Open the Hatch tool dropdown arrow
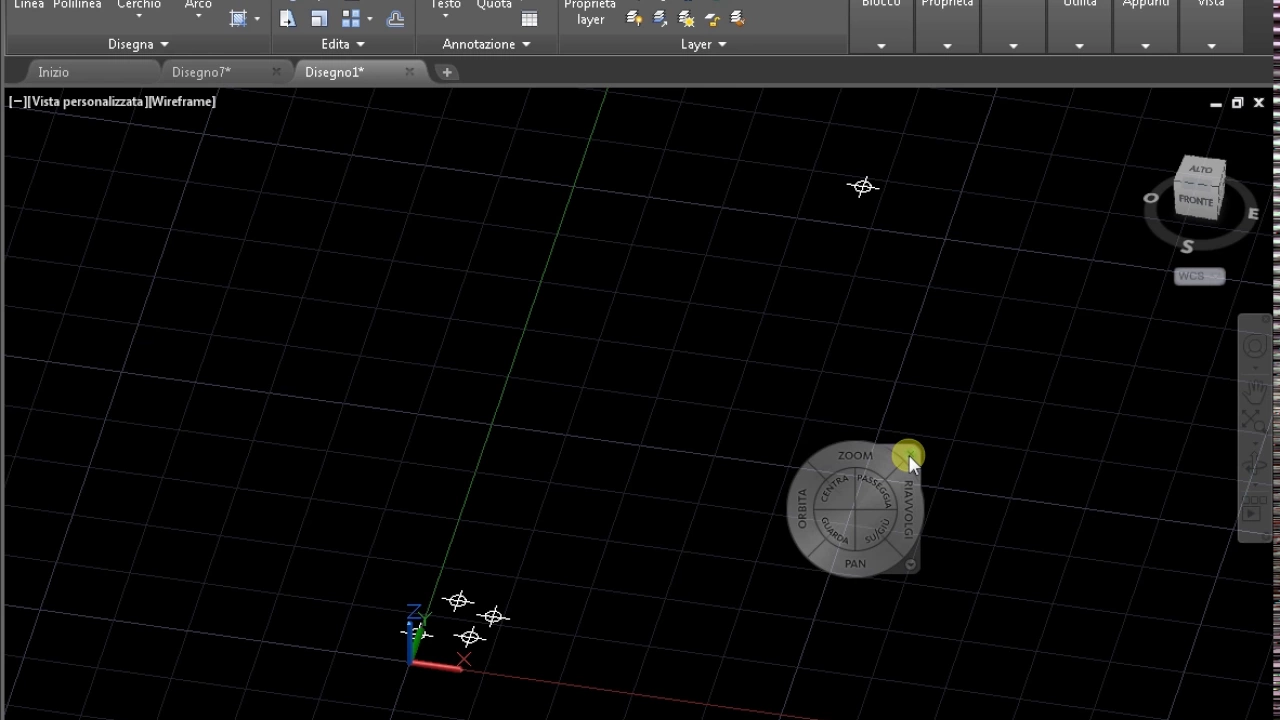 click(x=257, y=19)
